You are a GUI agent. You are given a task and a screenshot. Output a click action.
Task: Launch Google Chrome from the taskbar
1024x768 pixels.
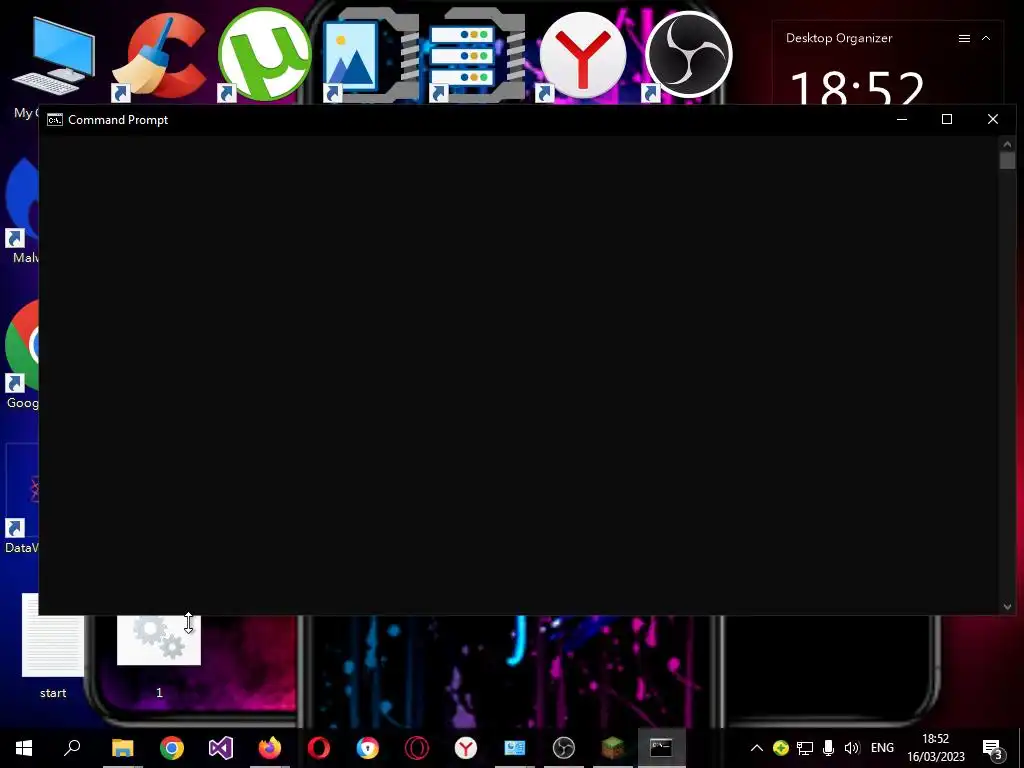point(172,748)
